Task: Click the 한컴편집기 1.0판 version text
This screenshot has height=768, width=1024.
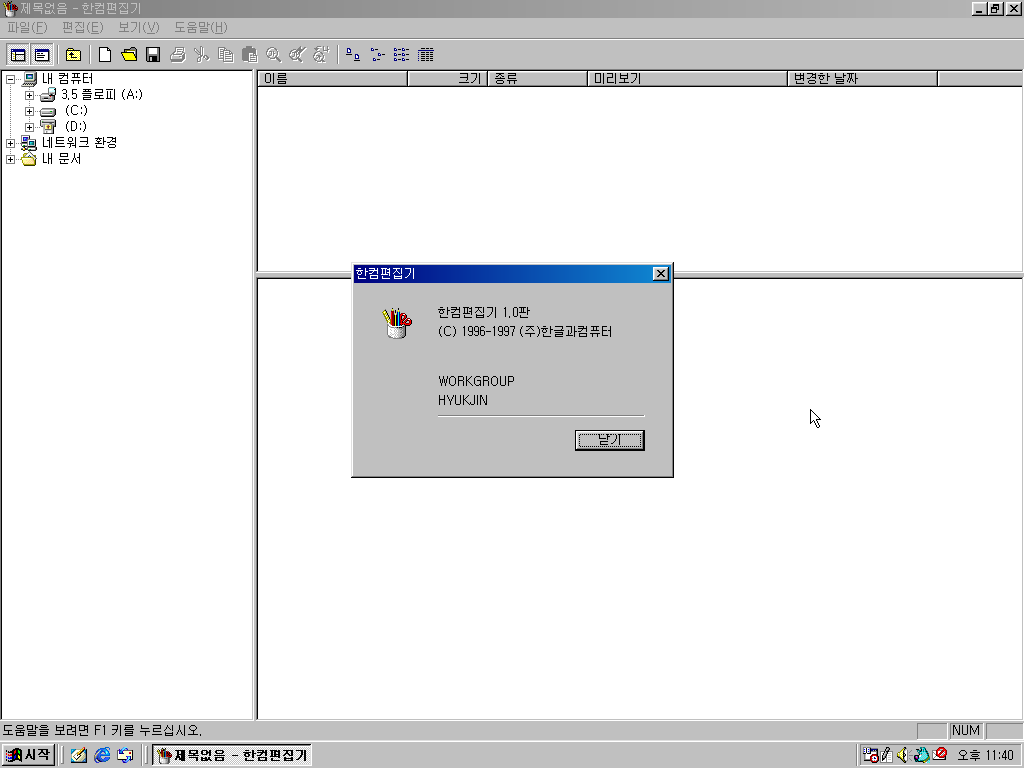Action: click(483, 312)
